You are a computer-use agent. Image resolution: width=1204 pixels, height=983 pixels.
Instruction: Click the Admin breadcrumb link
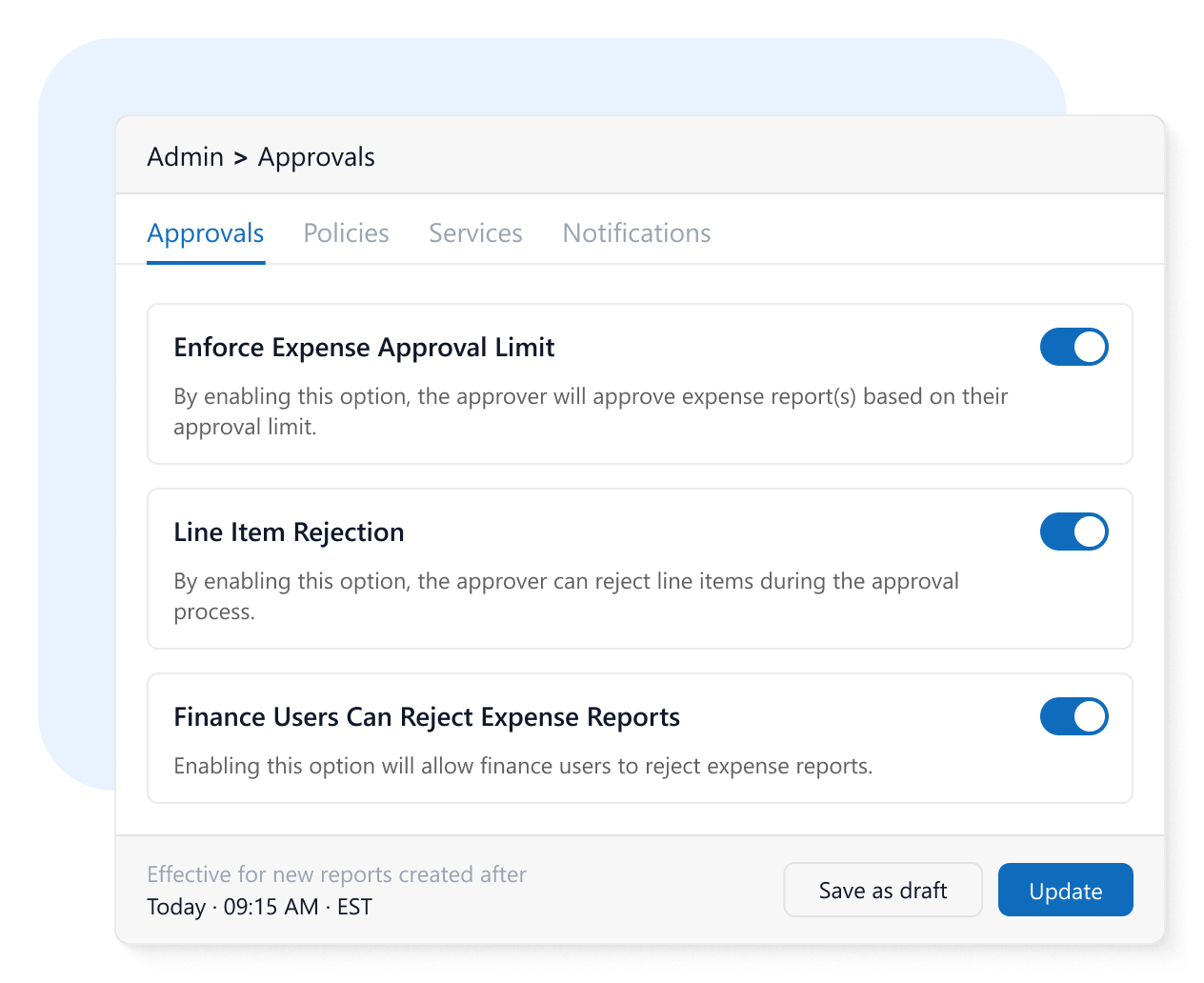(x=185, y=157)
